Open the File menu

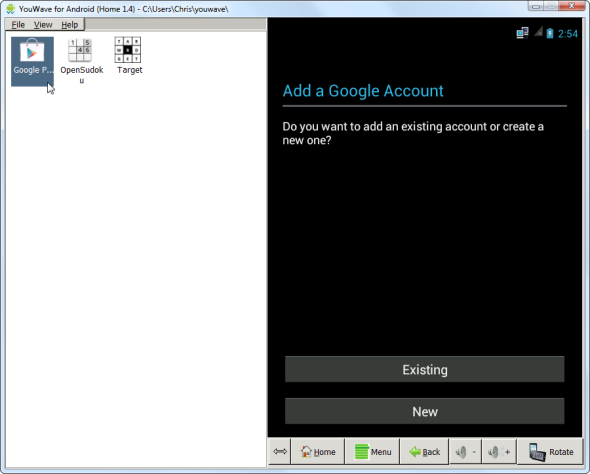pyautogui.click(x=18, y=25)
